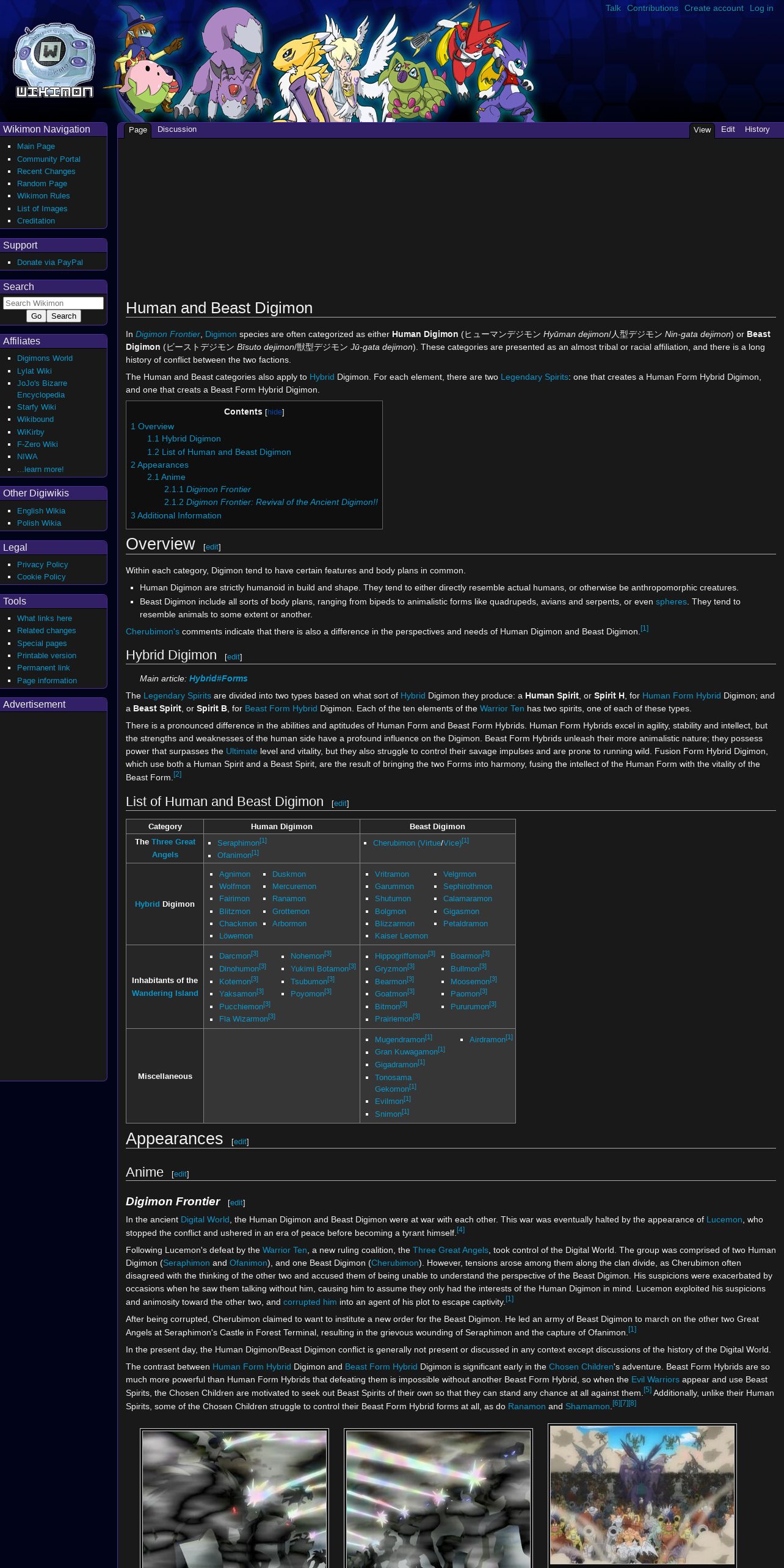The image size is (784, 1568).
Task: Open Privacy Policy
Action: click(43, 565)
